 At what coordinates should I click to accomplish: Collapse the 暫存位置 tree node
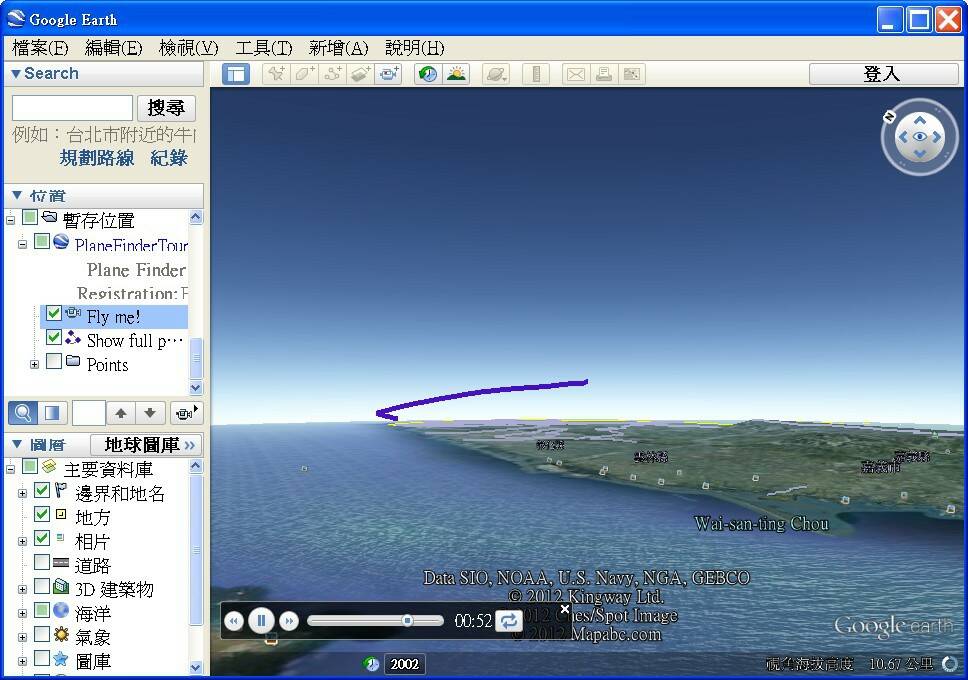10,220
